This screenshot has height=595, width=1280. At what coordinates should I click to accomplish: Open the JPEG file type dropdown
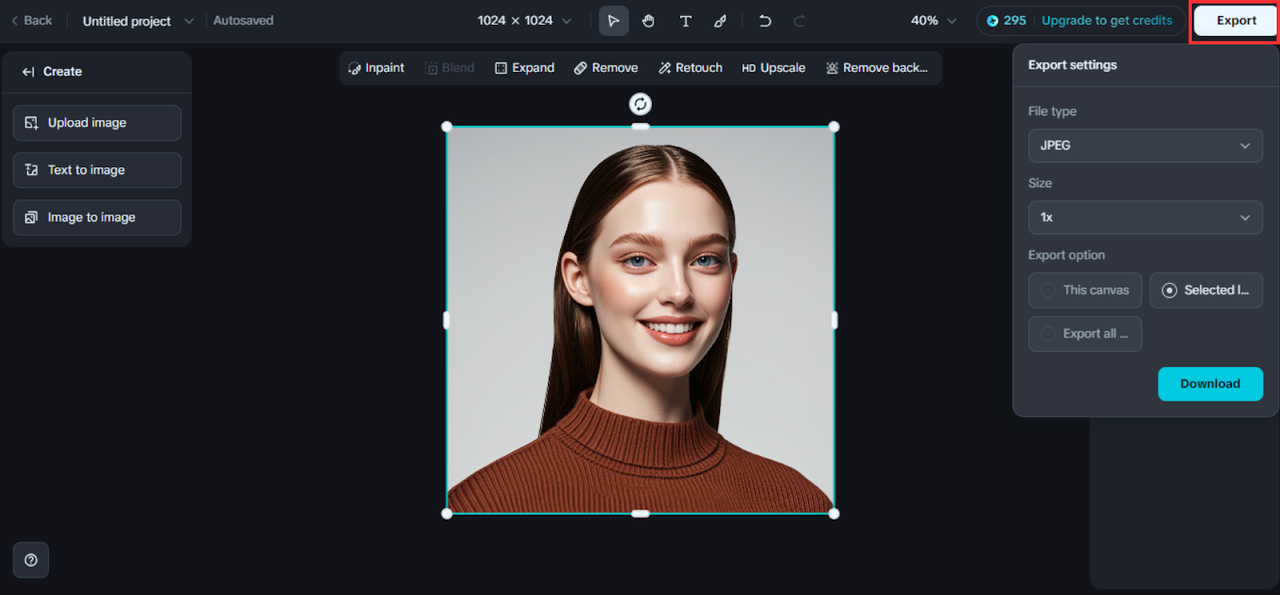(1145, 146)
